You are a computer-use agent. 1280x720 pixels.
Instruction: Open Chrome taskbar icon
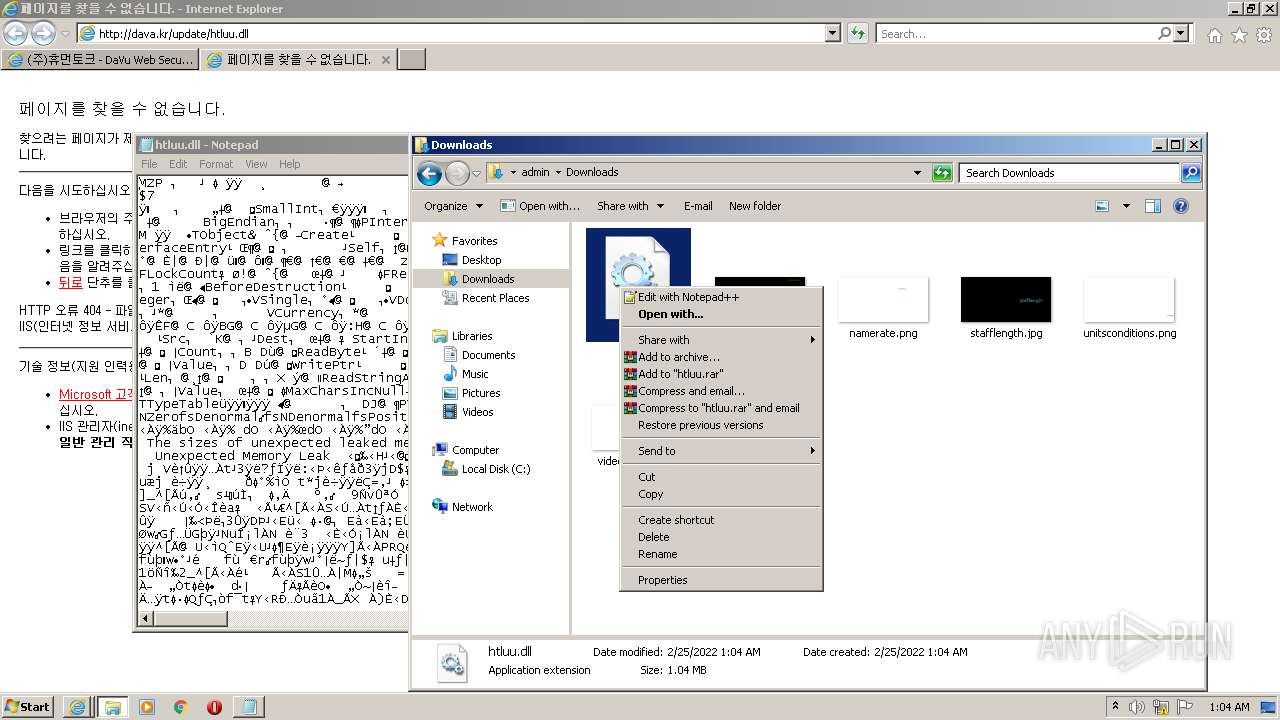(x=180, y=707)
